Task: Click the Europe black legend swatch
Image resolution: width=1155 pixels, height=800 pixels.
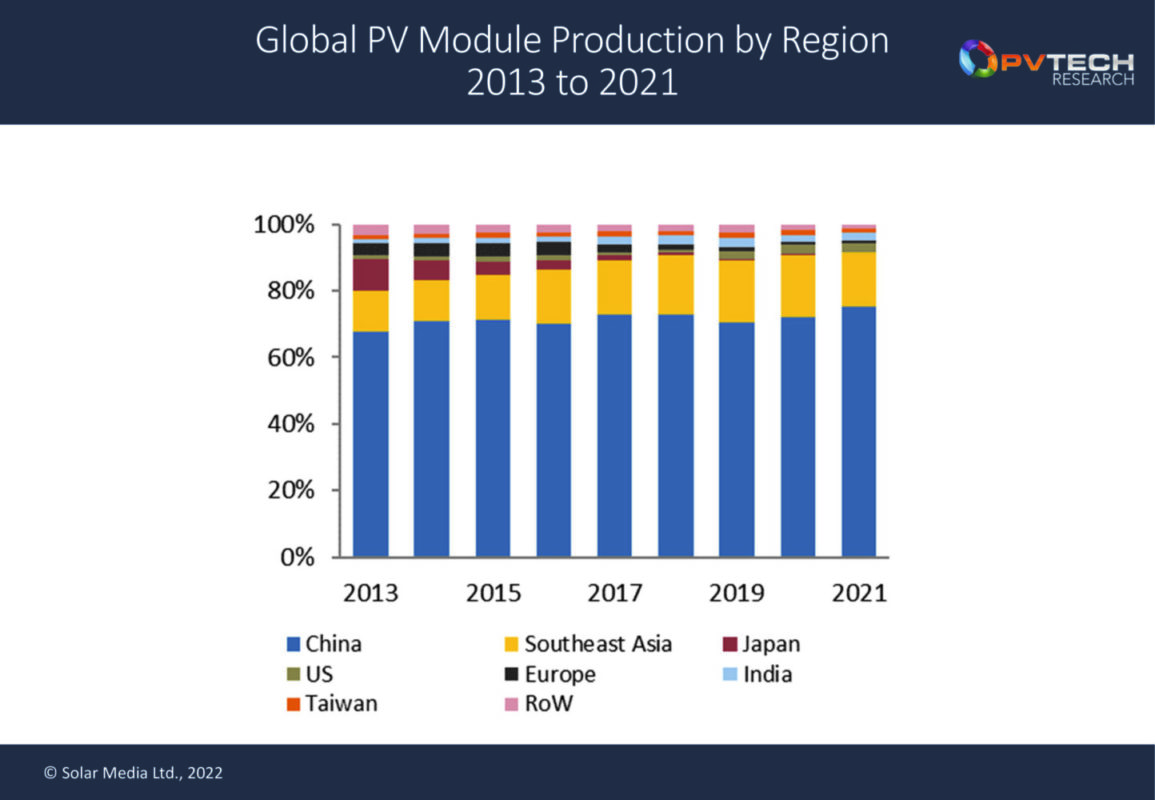Action: coord(514,675)
